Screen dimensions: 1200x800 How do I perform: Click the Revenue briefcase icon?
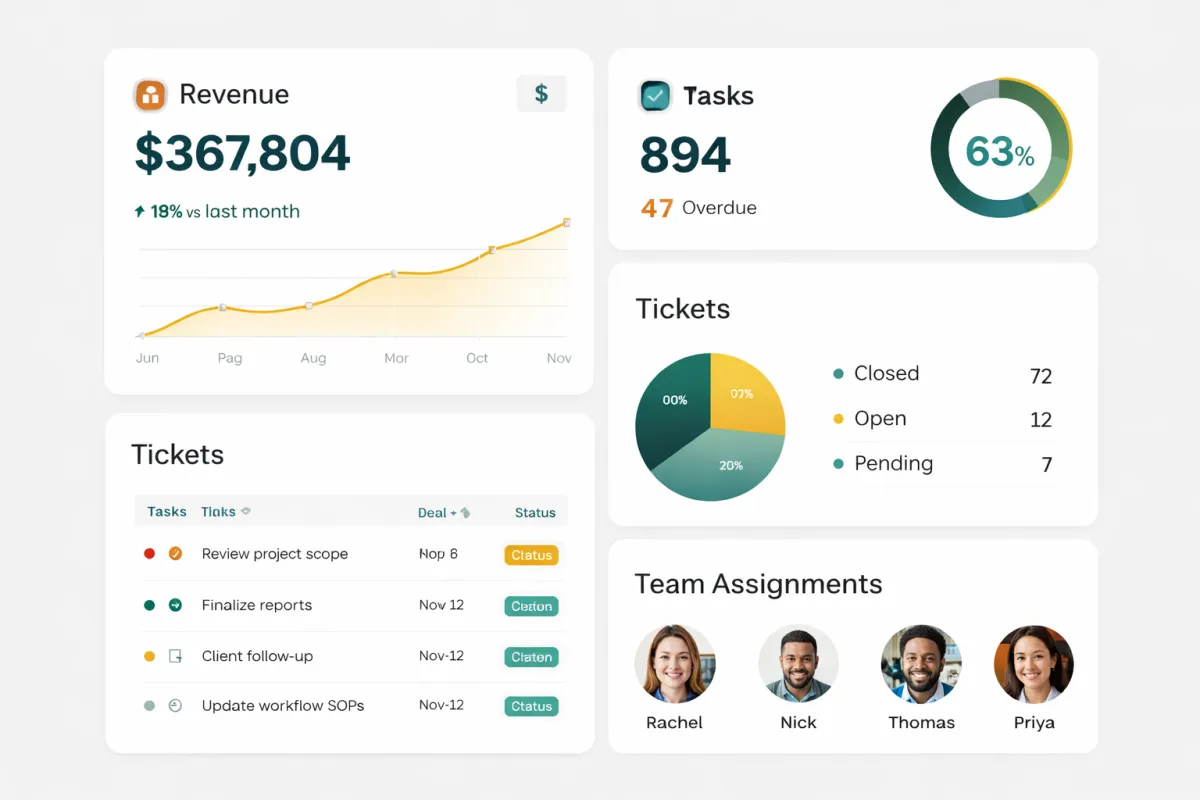150,94
